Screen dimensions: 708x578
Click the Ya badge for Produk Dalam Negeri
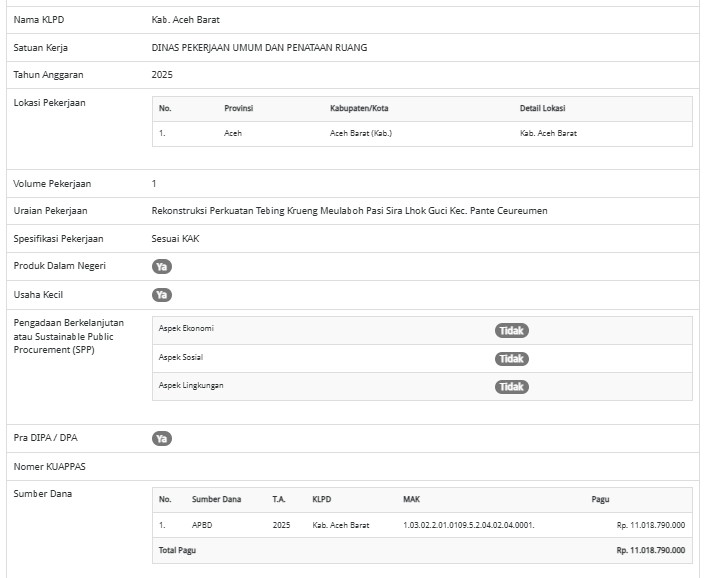point(162,266)
